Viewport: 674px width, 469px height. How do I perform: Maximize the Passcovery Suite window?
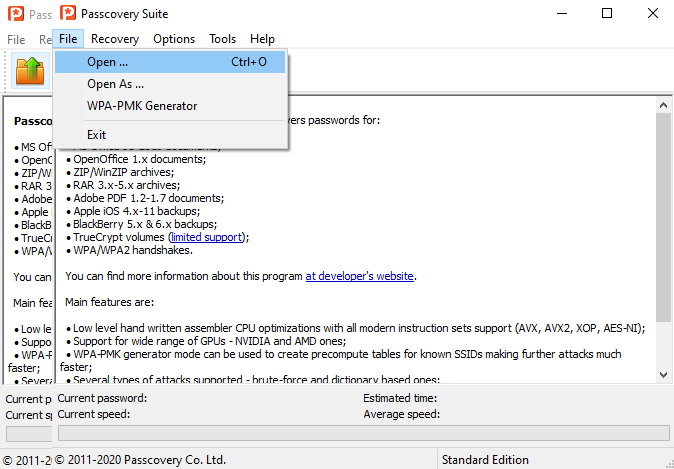607,14
